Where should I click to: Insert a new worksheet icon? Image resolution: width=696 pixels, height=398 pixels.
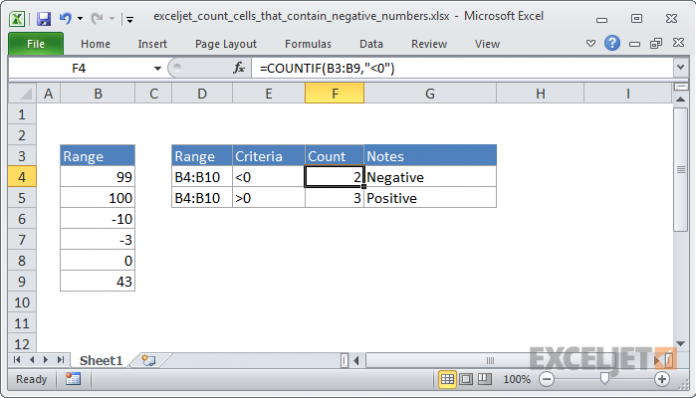tap(148, 360)
